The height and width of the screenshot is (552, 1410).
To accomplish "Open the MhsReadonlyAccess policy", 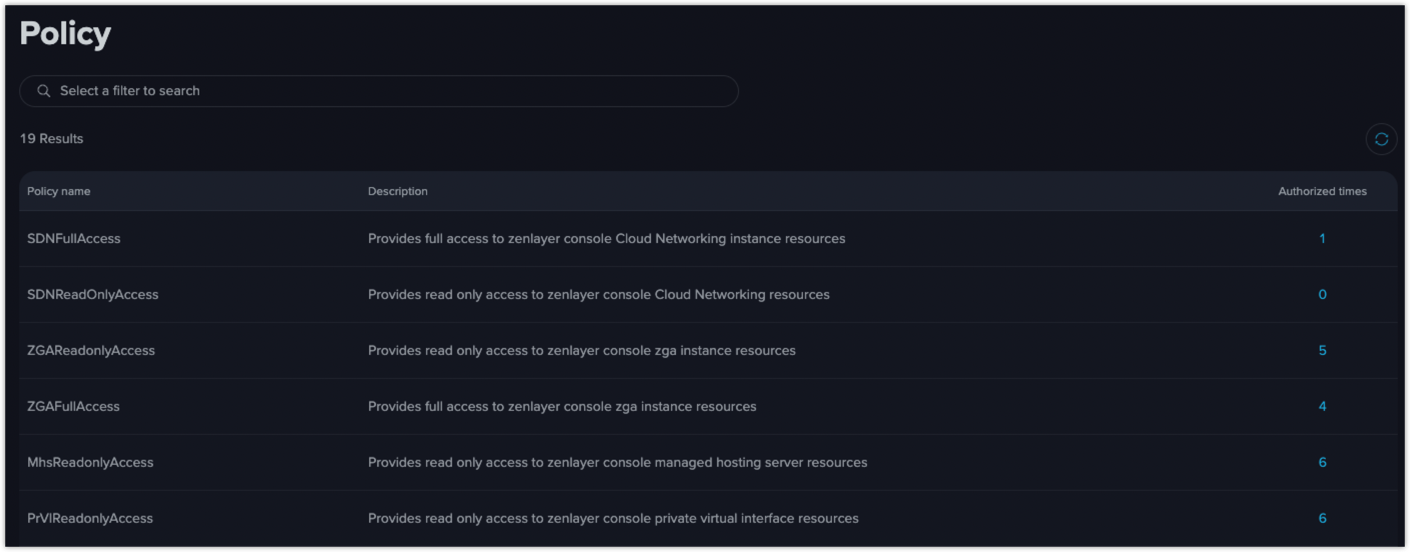I will coord(90,463).
